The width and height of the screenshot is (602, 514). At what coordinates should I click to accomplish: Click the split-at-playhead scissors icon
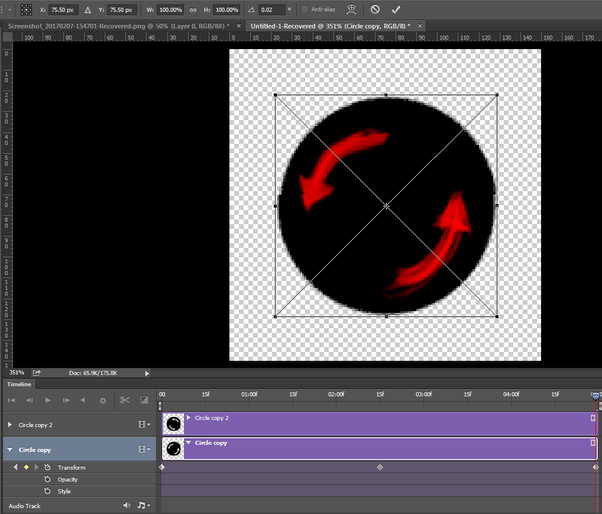point(125,400)
